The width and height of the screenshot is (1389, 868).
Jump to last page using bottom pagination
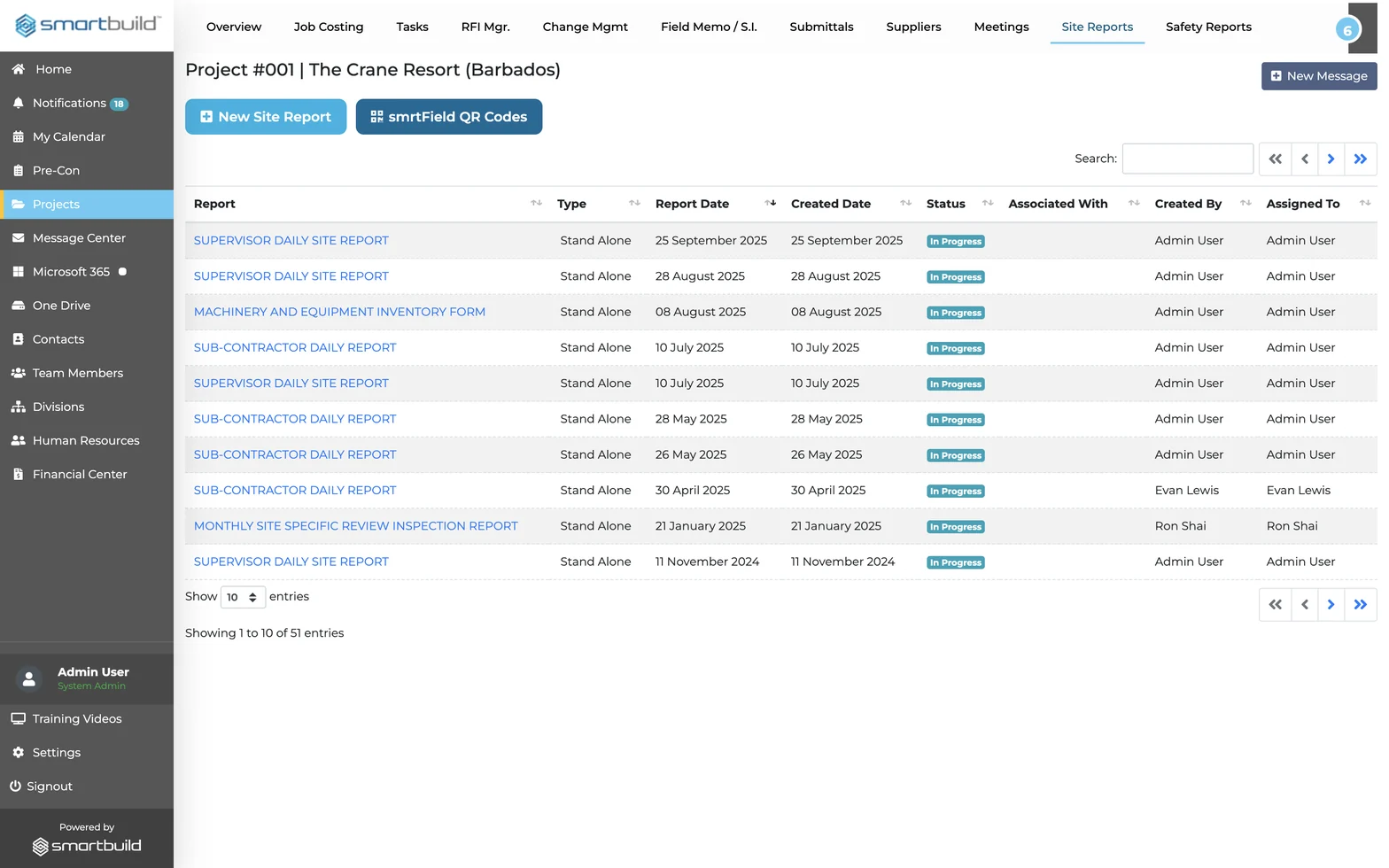(1361, 605)
